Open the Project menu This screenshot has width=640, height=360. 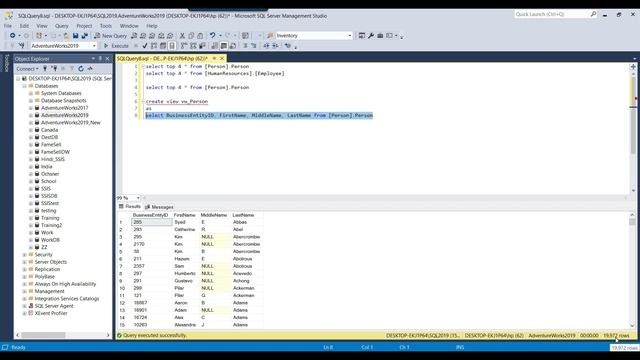coord(84,26)
